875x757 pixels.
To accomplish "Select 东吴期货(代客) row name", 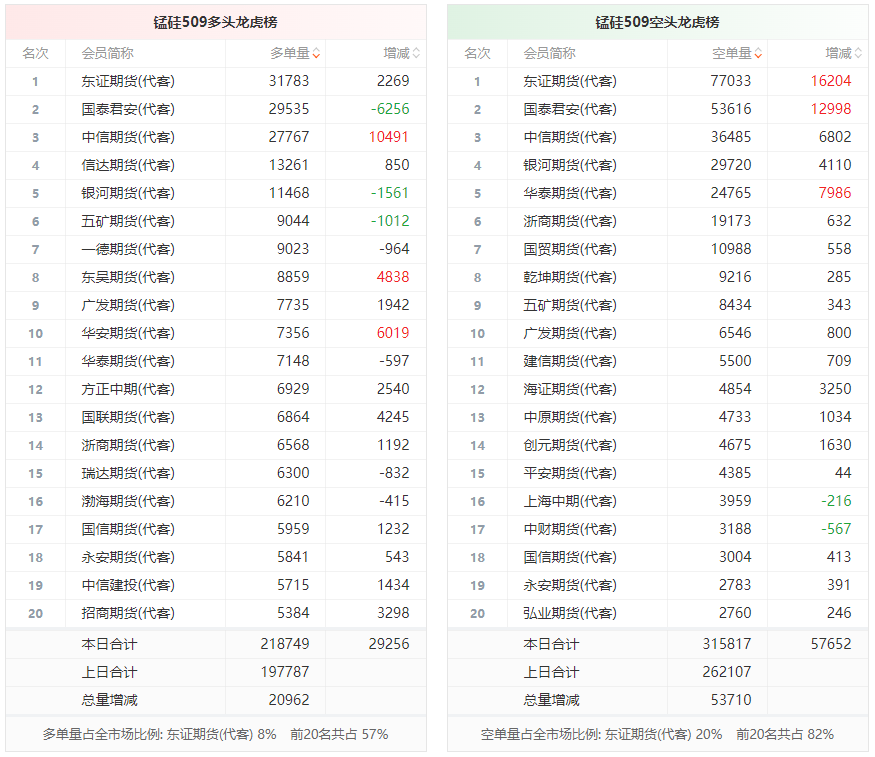I will tap(128, 277).
